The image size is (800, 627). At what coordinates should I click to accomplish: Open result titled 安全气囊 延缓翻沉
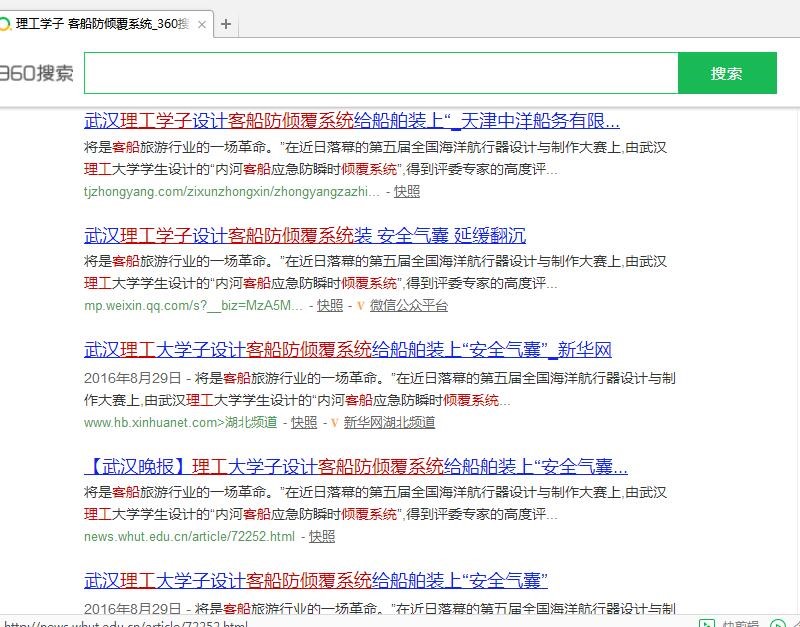pos(304,236)
